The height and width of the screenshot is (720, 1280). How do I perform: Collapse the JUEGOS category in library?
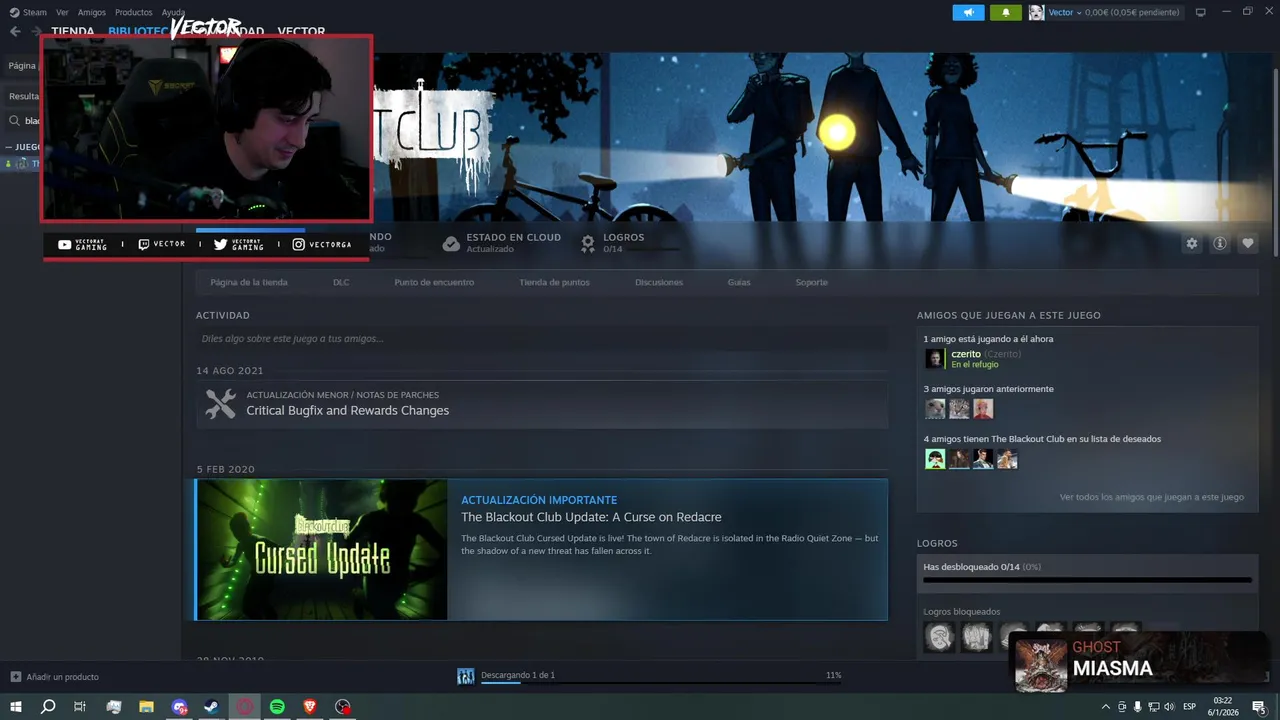pyautogui.click(x=22, y=147)
